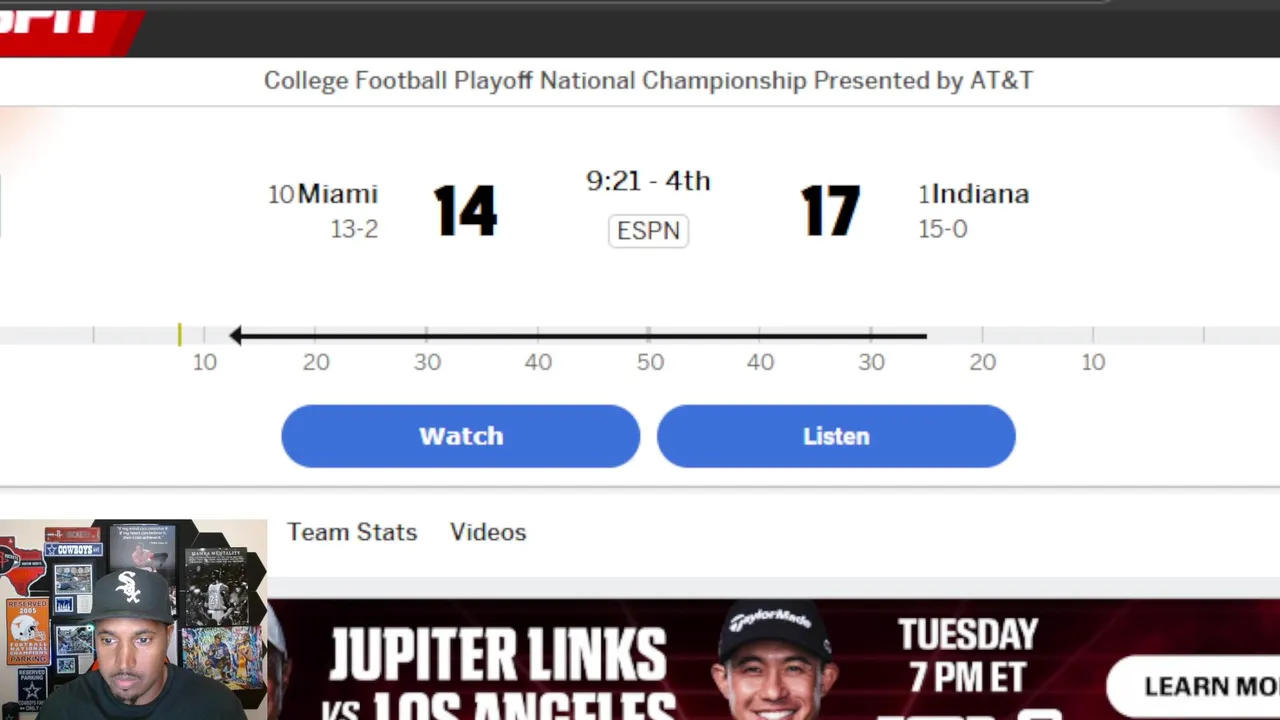The height and width of the screenshot is (720, 1280).
Task: Open the Videos tab
Action: [x=488, y=532]
